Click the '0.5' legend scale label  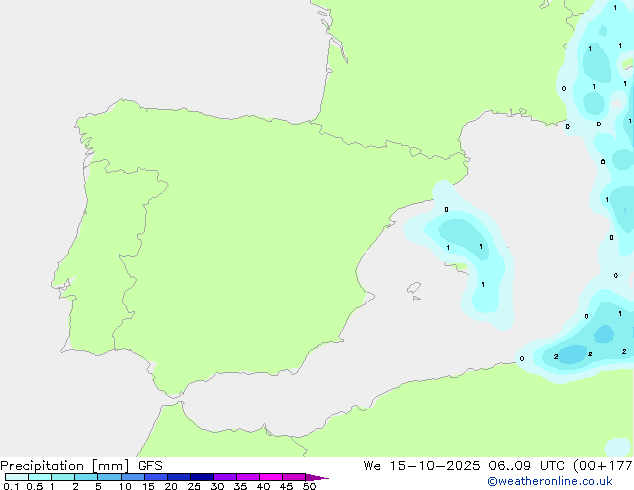coord(35,486)
